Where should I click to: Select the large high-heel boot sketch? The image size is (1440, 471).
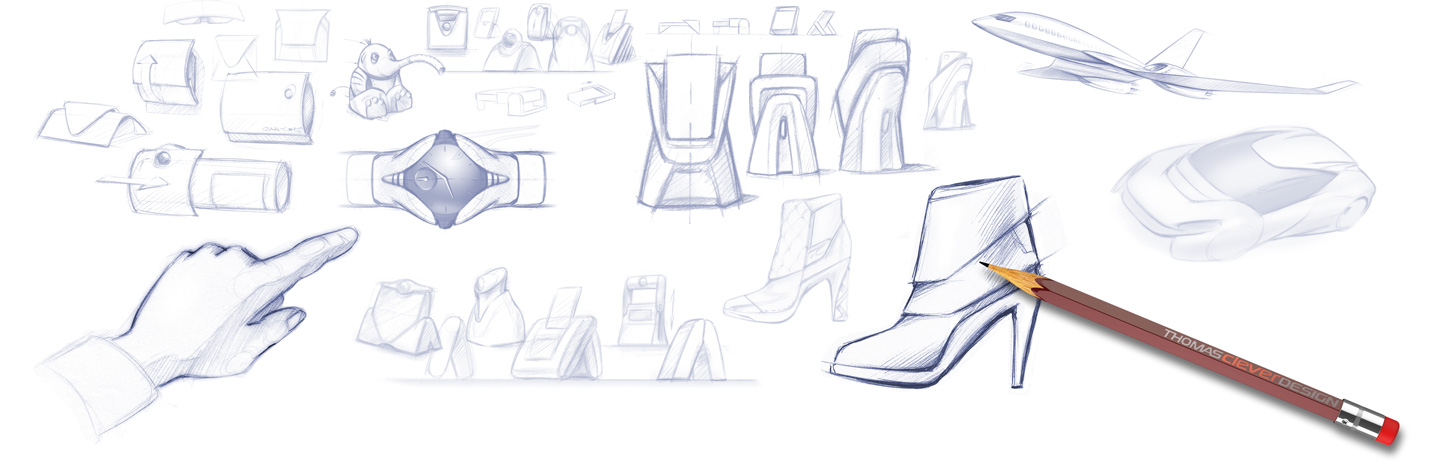(x=936, y=282)
